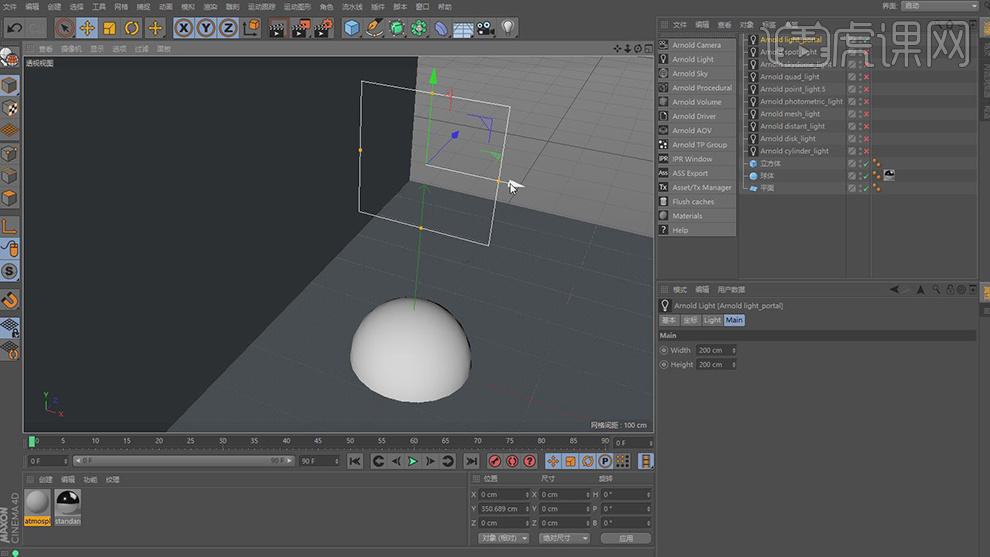
Task: Select the Rotate tool in top toolbar
Action: (132, 28)
